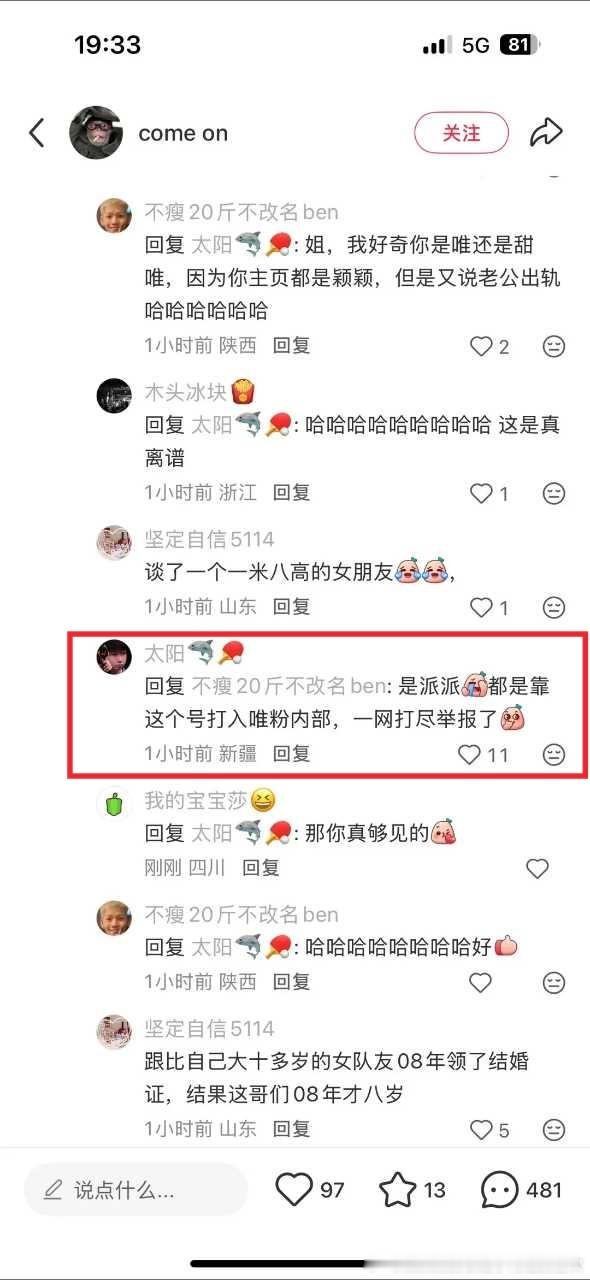This screenshot has height=1280, width=590.
Task: Tap the dislike face on the 一米八高 comment
Action: point(553,608)
